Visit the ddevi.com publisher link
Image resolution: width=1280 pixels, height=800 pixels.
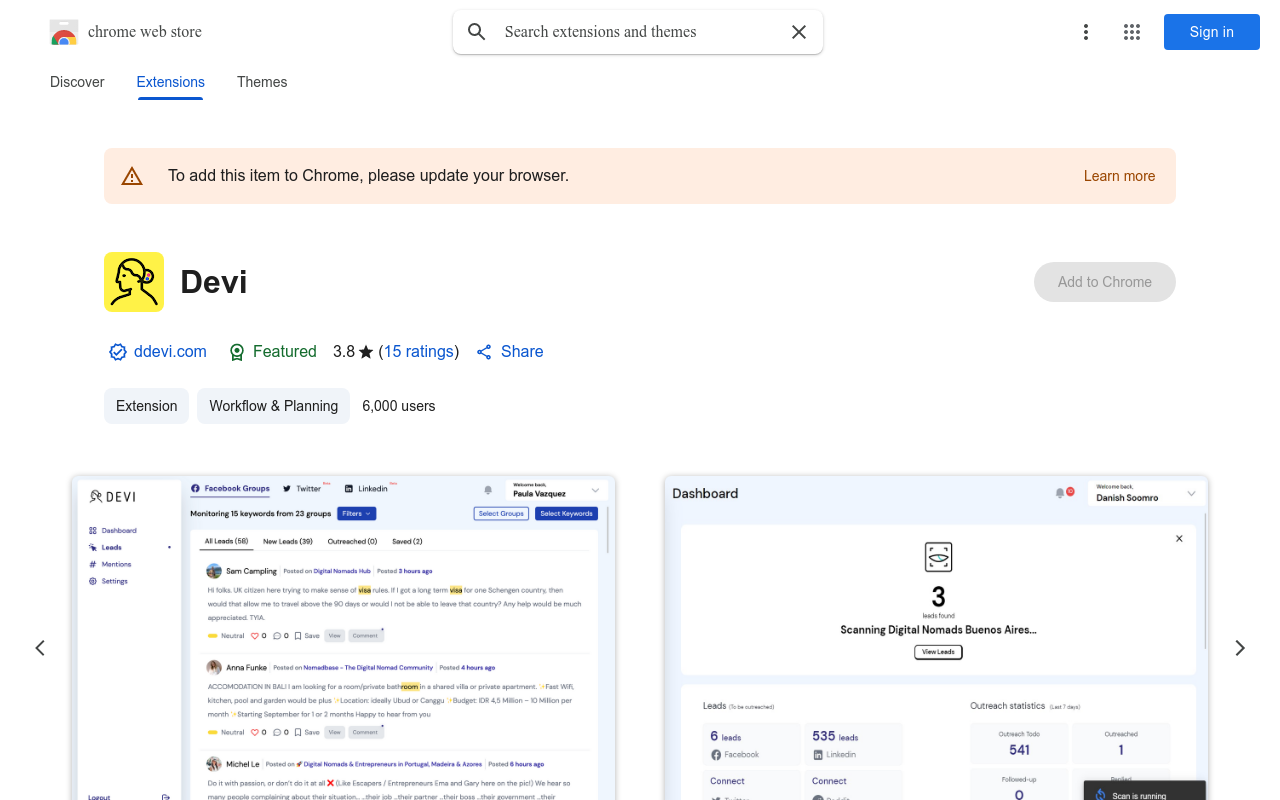[170, 352]
